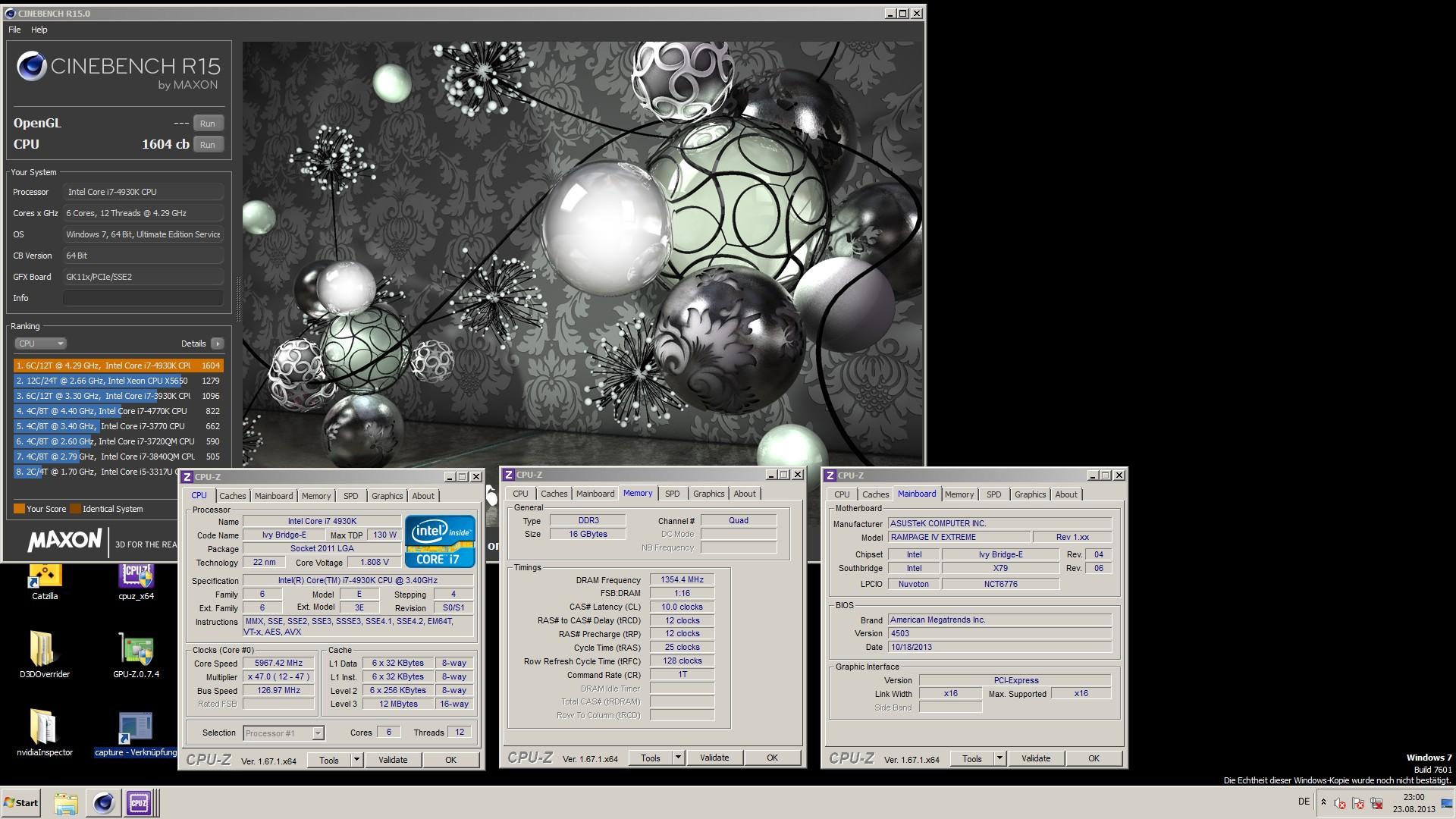The height and width of the screenshot is (819, 1456).
Task: Click OK in left CPU-Z
Action: [450, 760]
